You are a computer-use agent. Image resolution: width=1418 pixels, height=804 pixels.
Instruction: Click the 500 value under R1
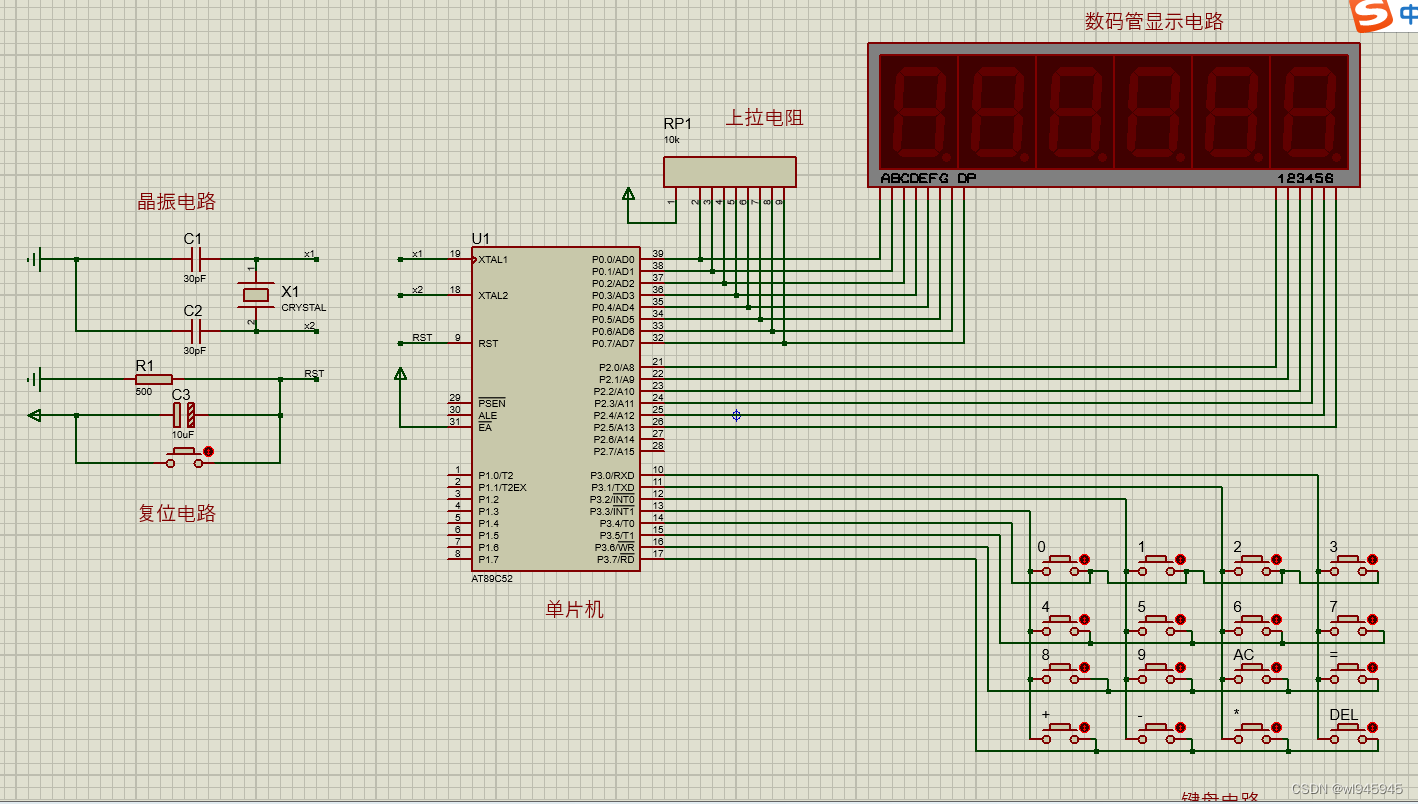[x=144, y=392]
